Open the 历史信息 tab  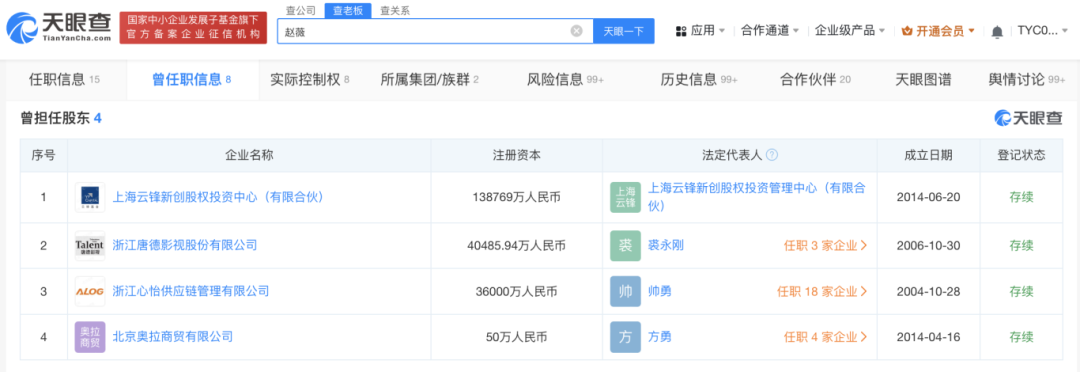[698, 79]
